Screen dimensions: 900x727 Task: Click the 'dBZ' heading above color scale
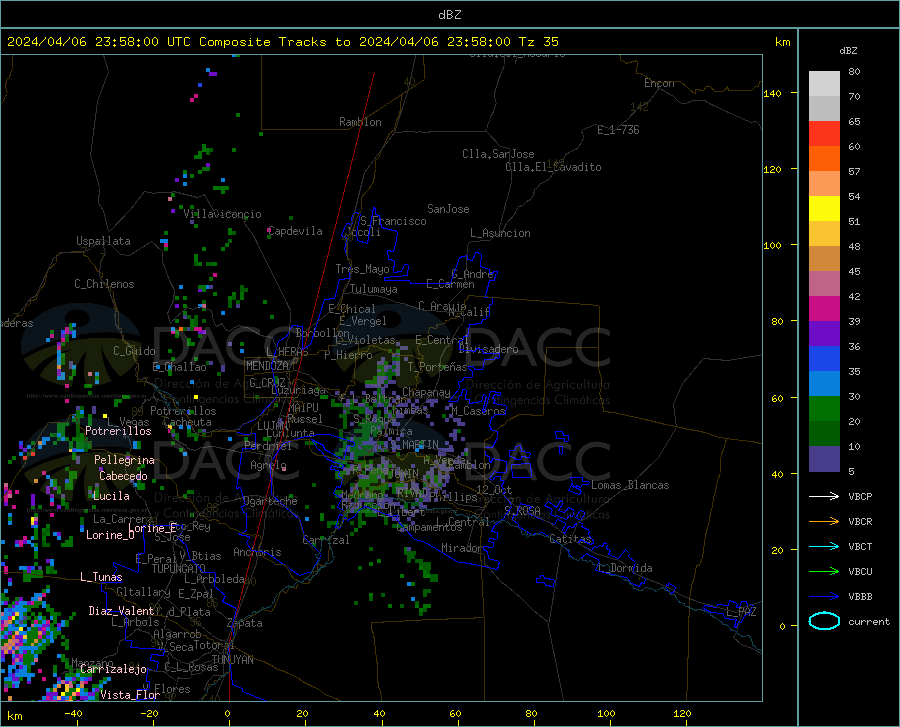(848, 50)
